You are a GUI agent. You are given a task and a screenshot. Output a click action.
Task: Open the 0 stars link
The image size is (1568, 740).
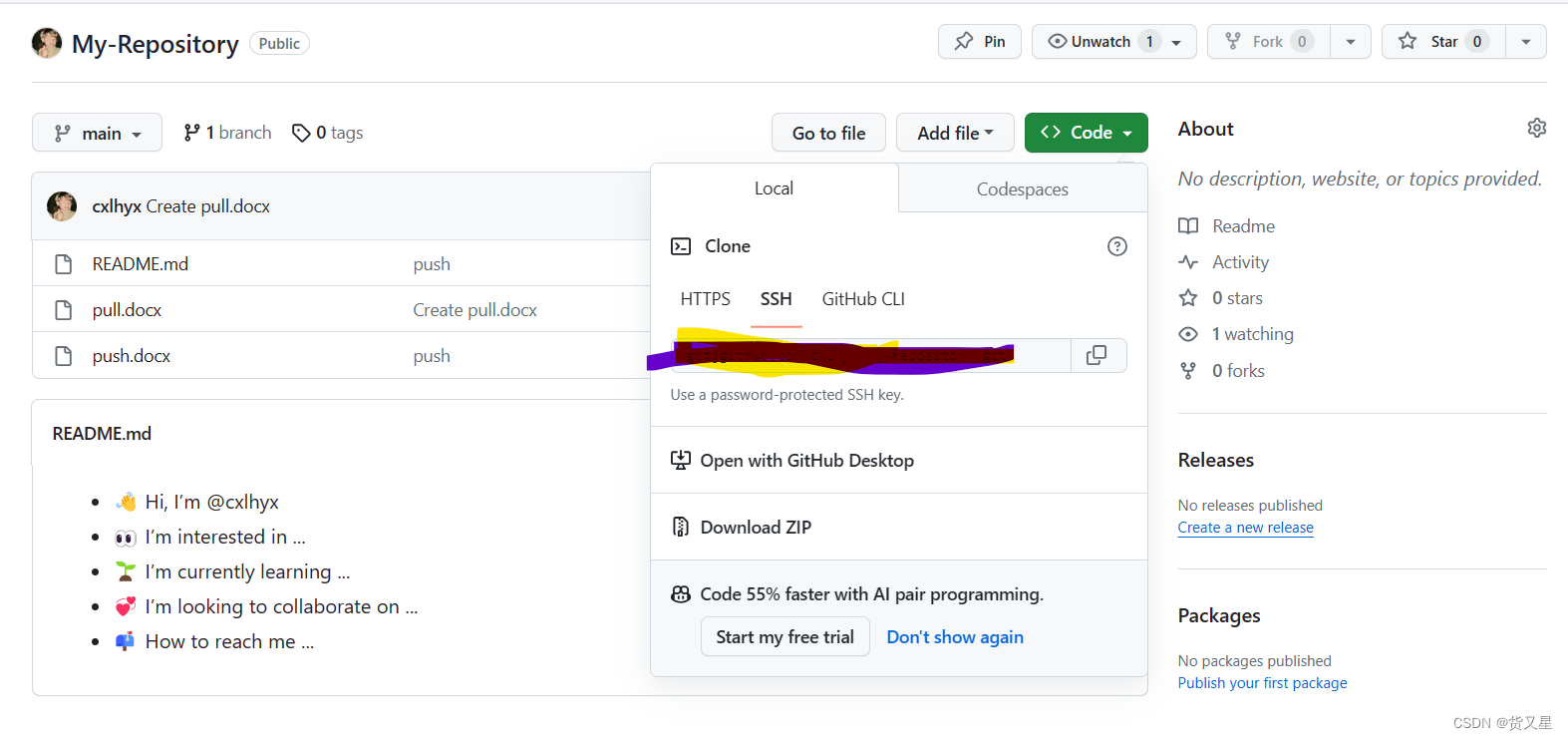tap(1238, 298)
